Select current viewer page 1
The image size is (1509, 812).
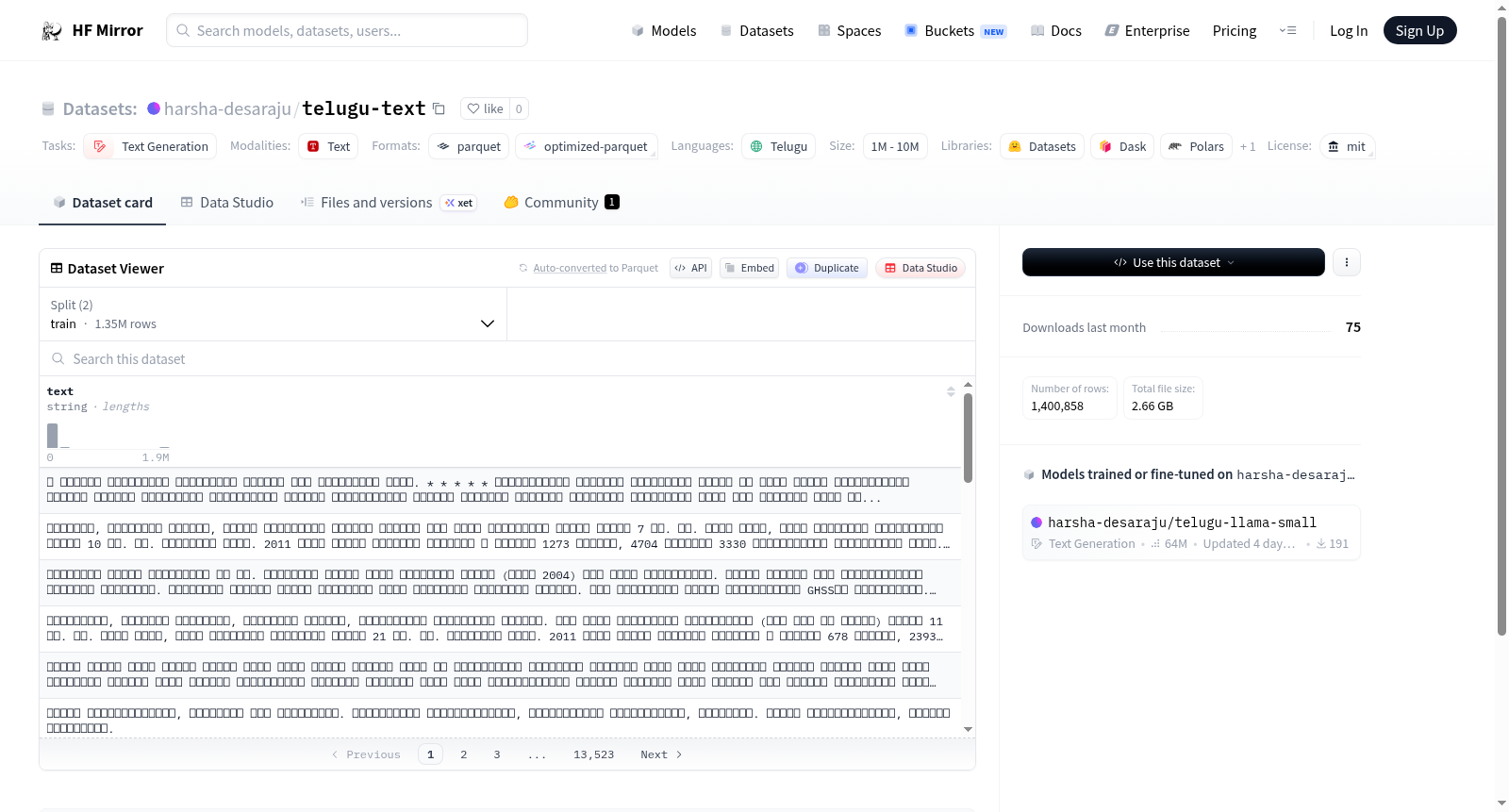coord(431,754)
